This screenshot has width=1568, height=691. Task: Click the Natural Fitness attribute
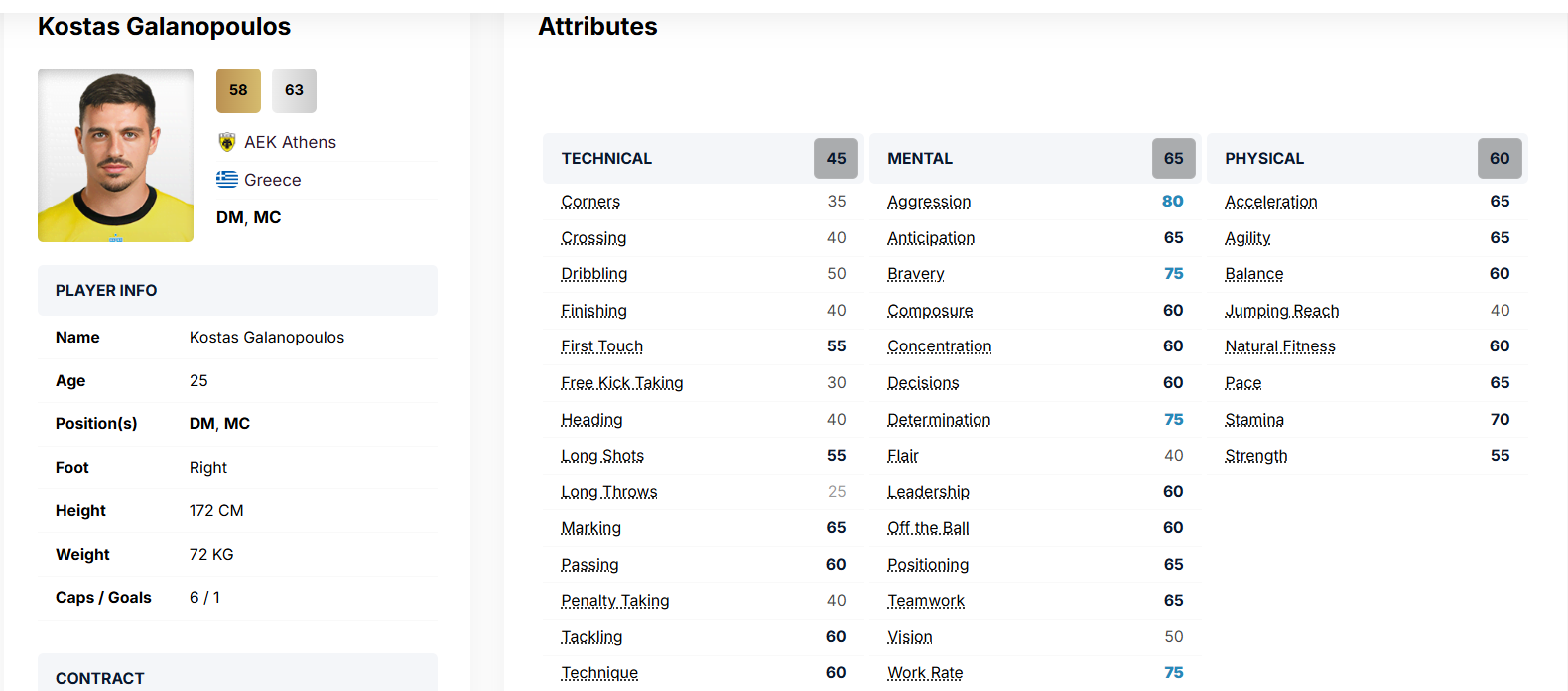[1279, 346]
